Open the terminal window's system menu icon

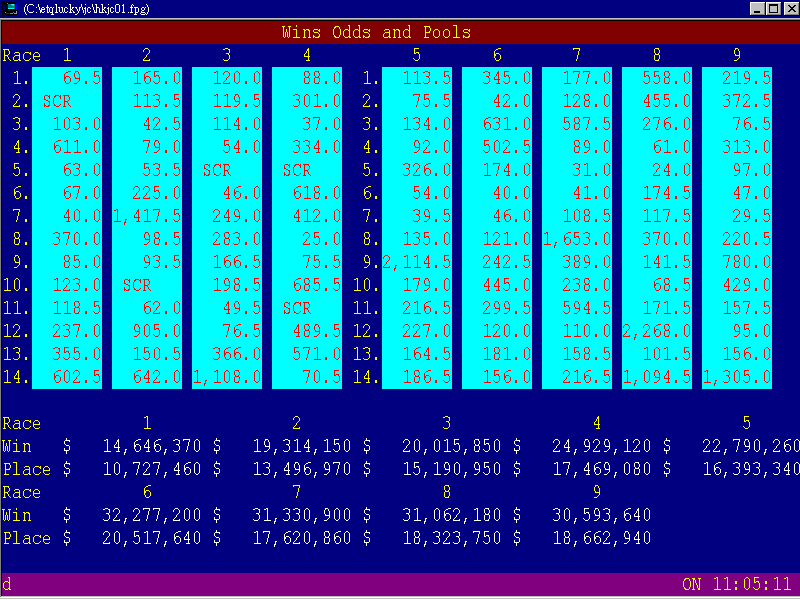[x=10, y=8]
